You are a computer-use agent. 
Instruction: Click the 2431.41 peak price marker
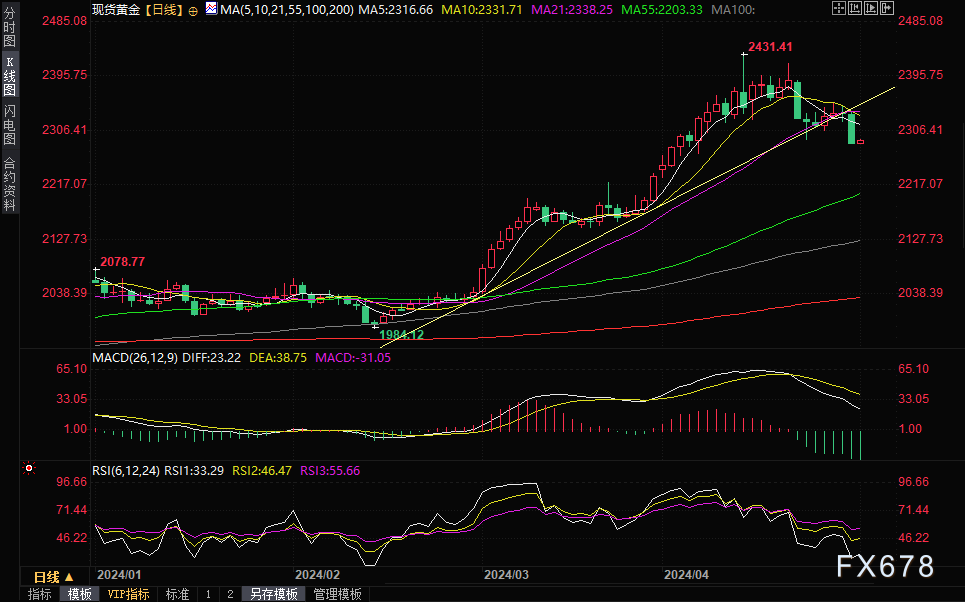point(770,47)
